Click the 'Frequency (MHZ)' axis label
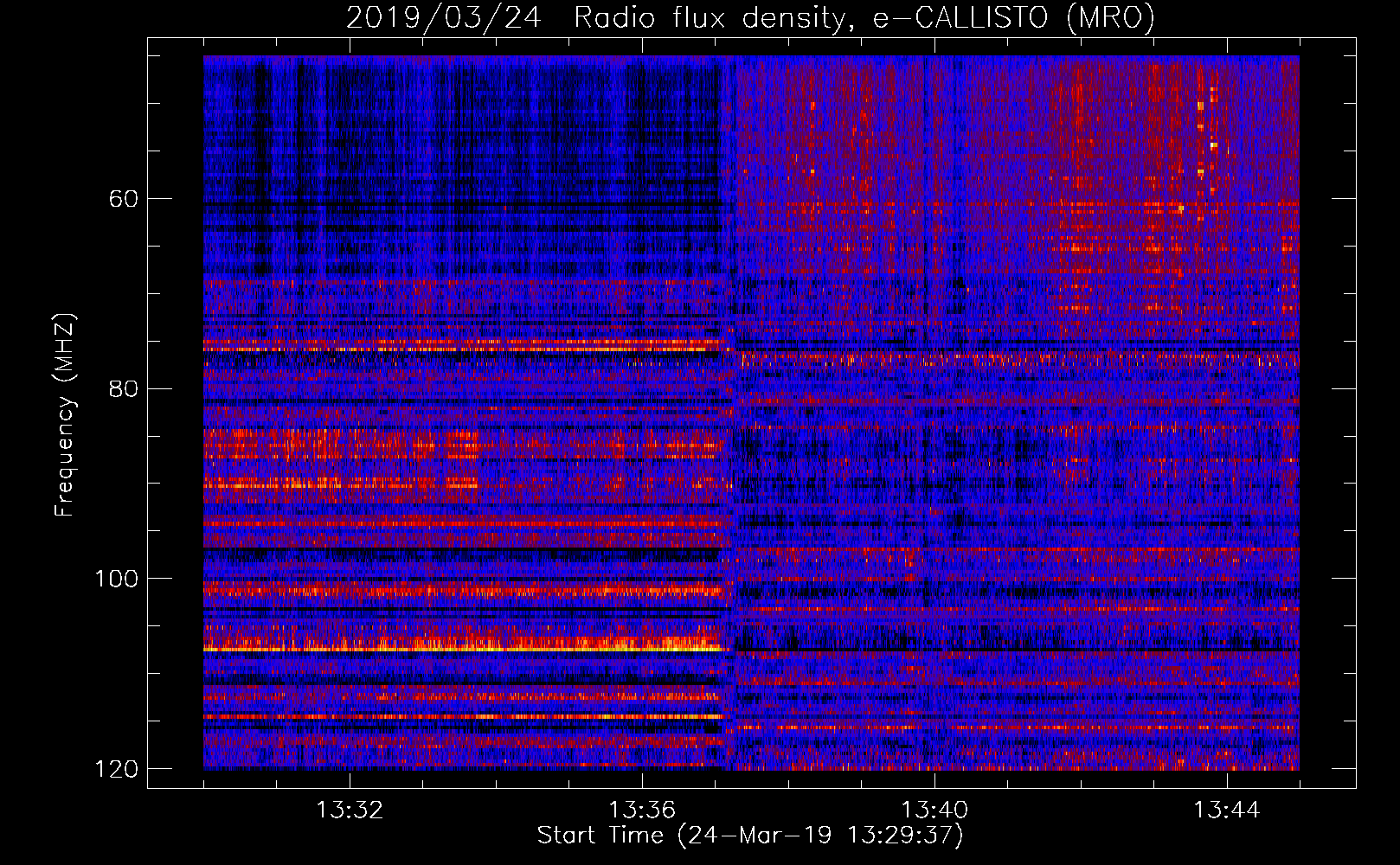 tap(65, 415)
